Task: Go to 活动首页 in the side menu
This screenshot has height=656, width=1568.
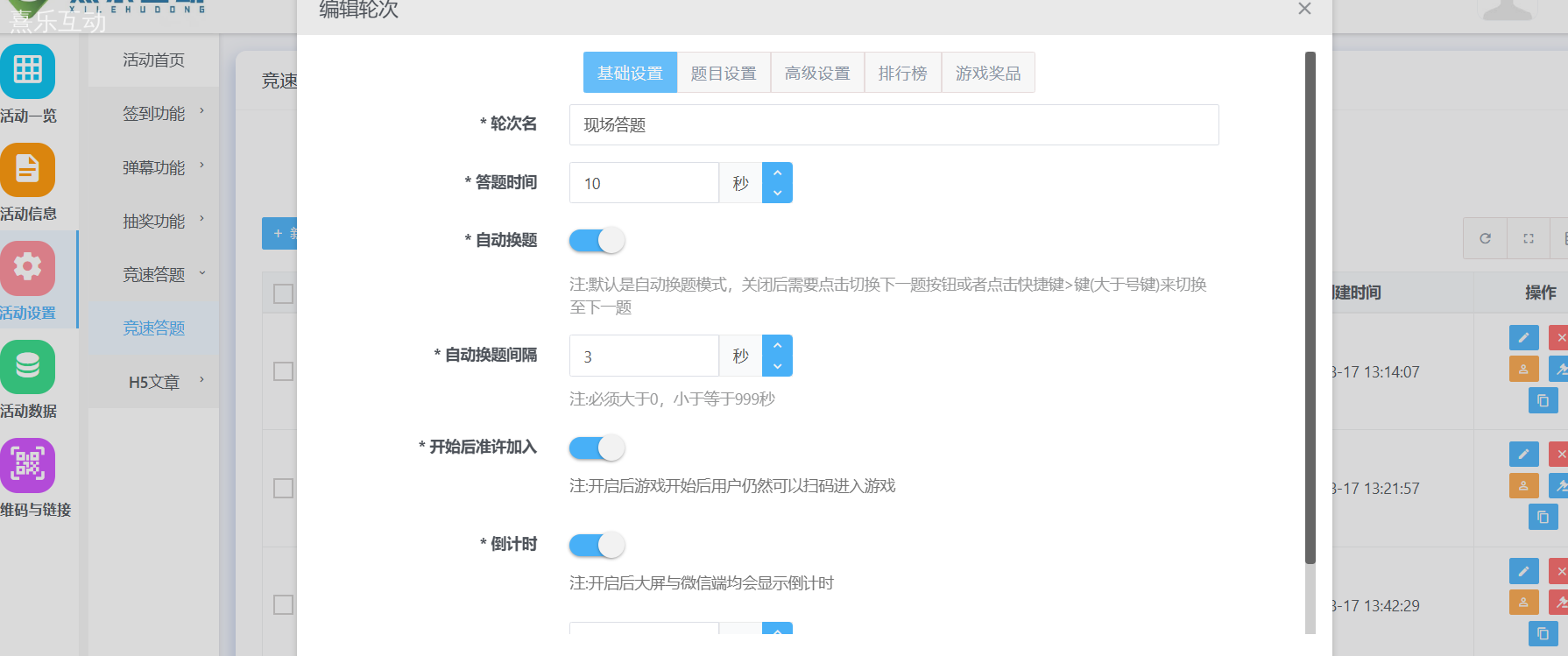Action: pos(153,60)
